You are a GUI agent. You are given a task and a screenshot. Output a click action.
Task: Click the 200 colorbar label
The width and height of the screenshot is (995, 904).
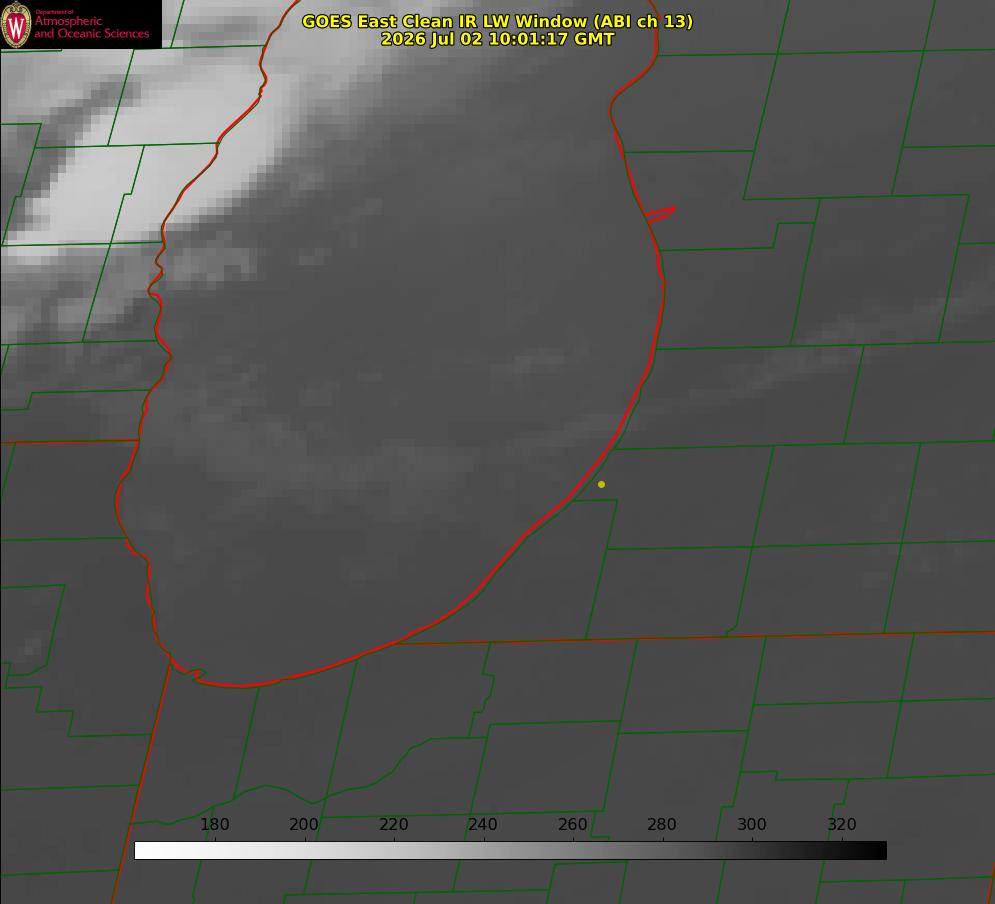[304, 824]
